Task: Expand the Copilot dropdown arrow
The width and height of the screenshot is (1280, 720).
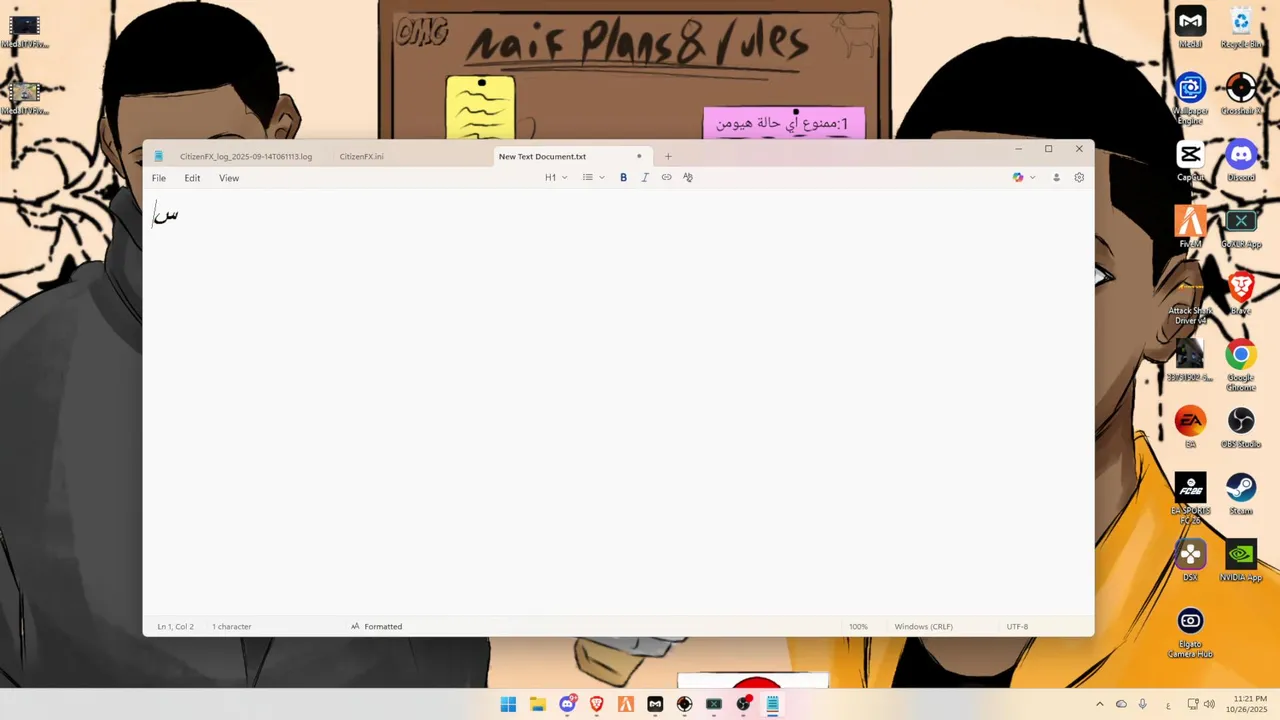Action: 1032,178
